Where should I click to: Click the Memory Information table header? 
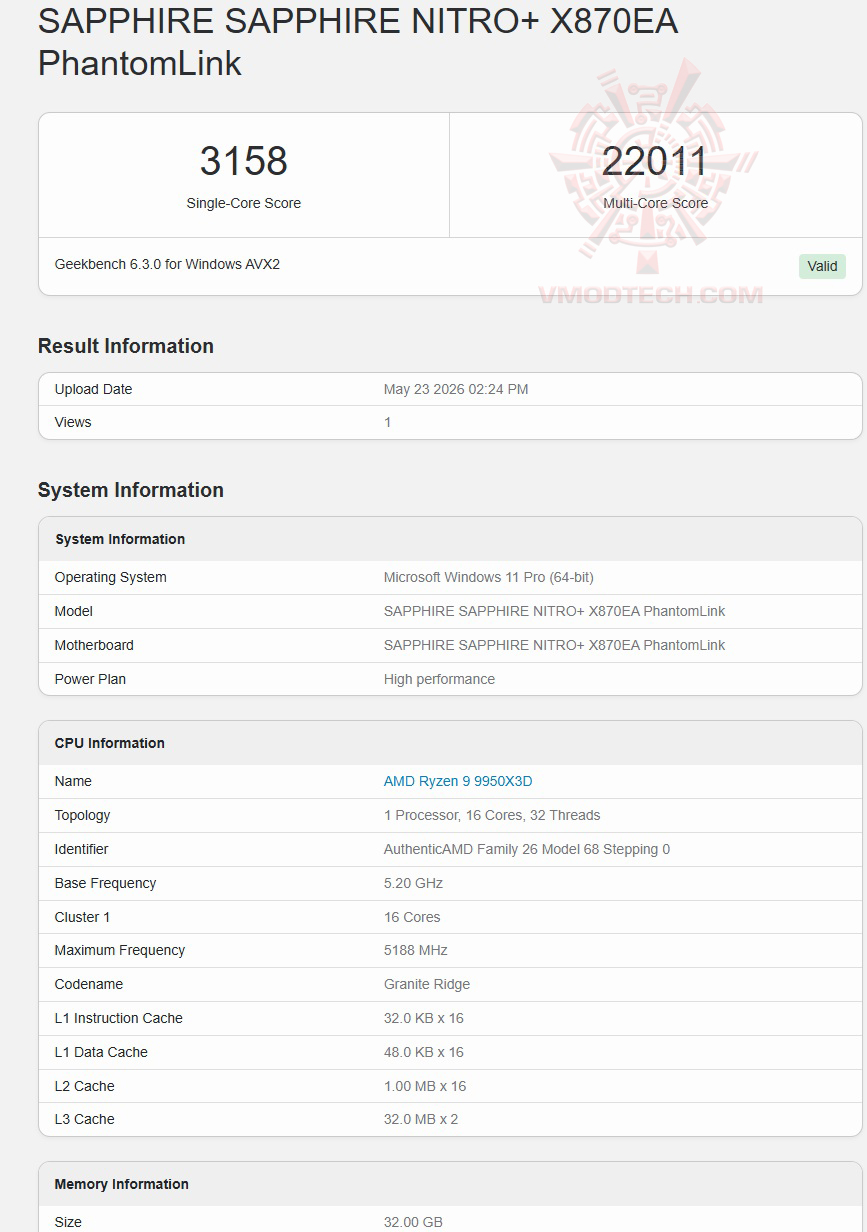point(122,1184)
